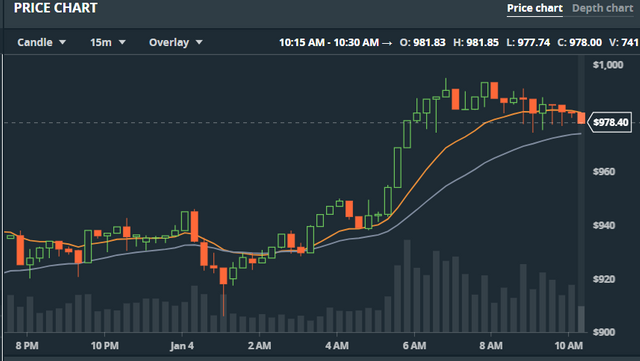Click the 4 AM time axis label
Screen dimensions: 640x361
tap(337, 346)
